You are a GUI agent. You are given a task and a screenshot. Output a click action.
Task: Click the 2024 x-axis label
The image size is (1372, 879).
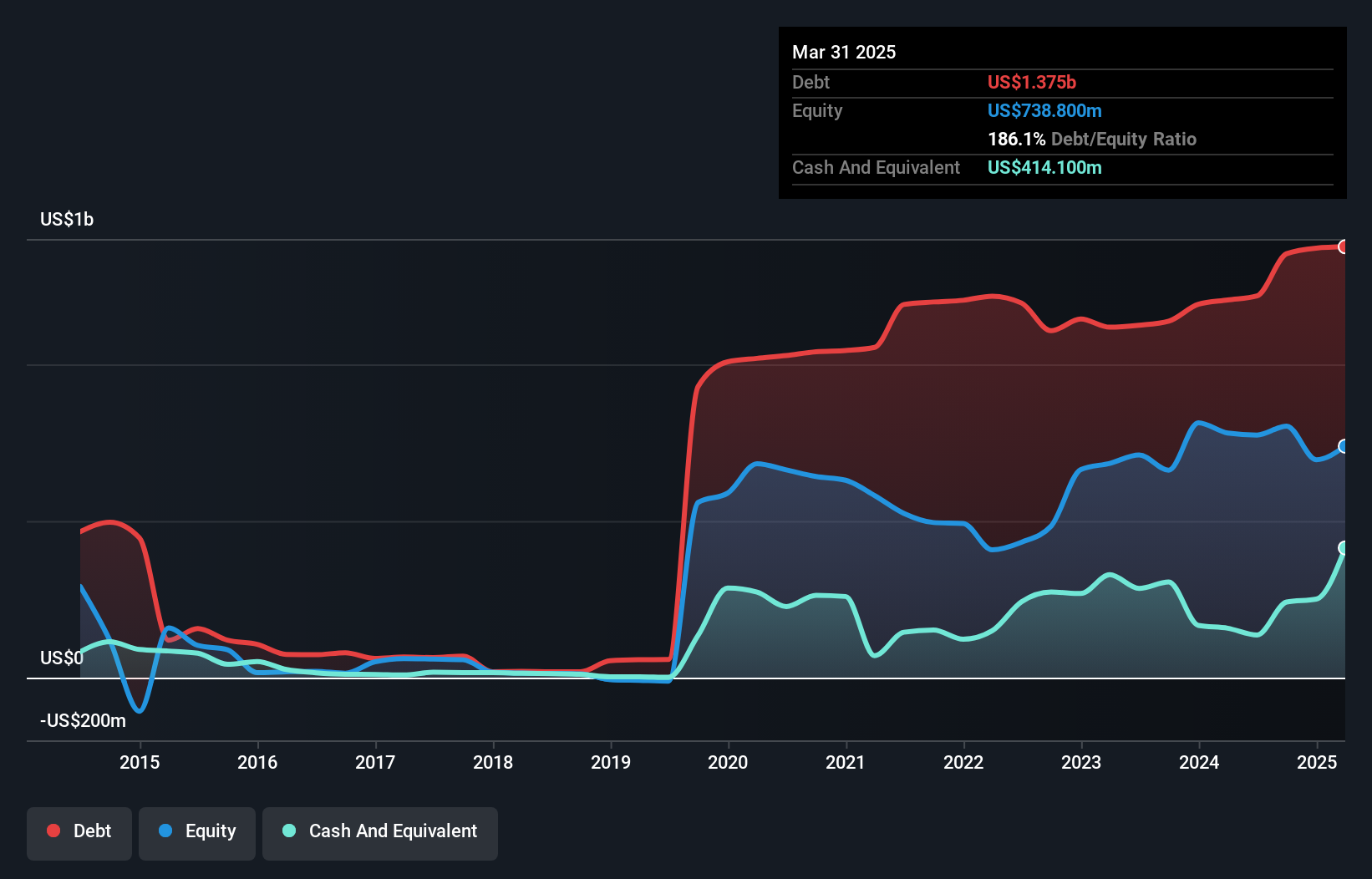pos(1199,762)
